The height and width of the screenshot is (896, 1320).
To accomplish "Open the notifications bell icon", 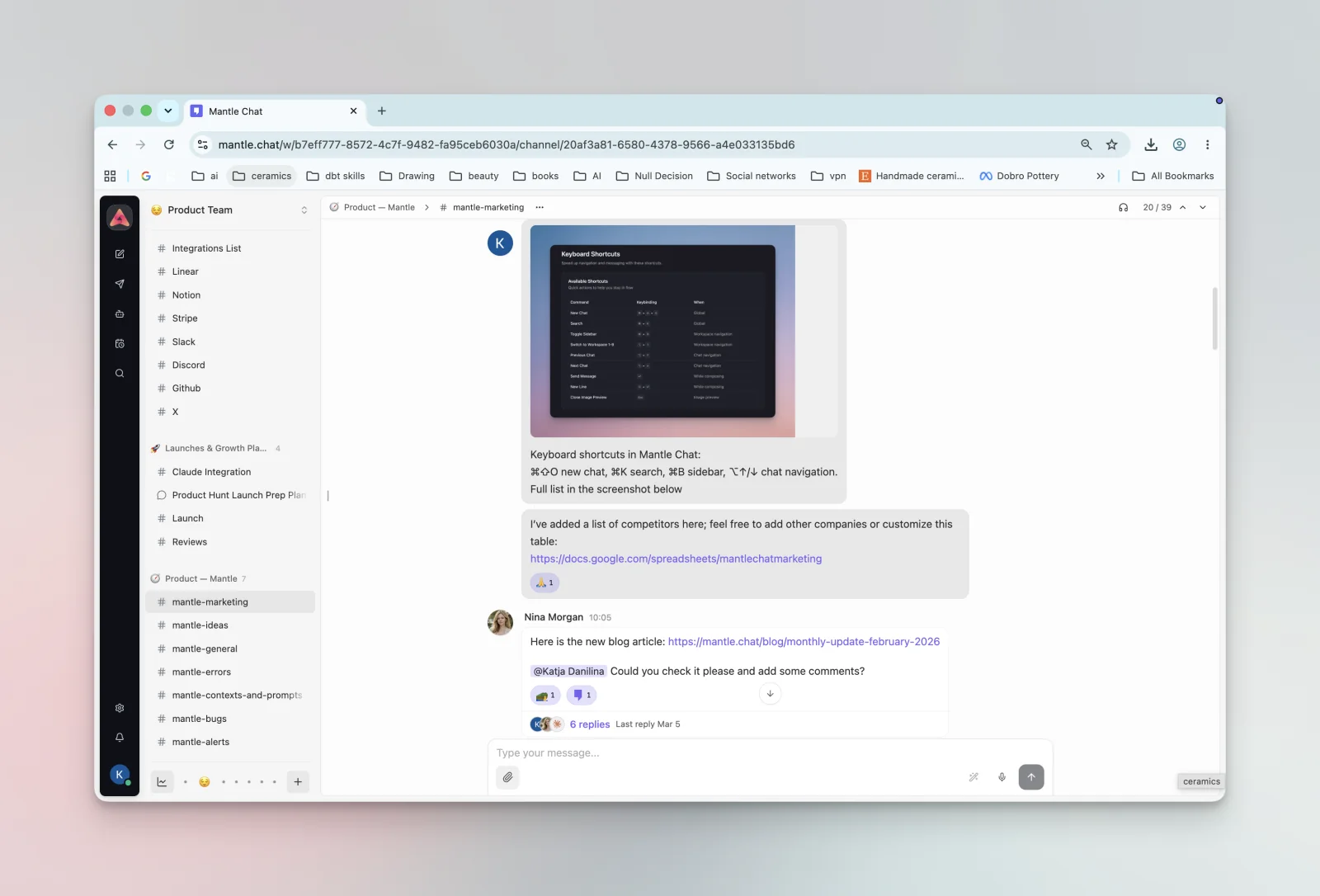I will click(120, 738).
